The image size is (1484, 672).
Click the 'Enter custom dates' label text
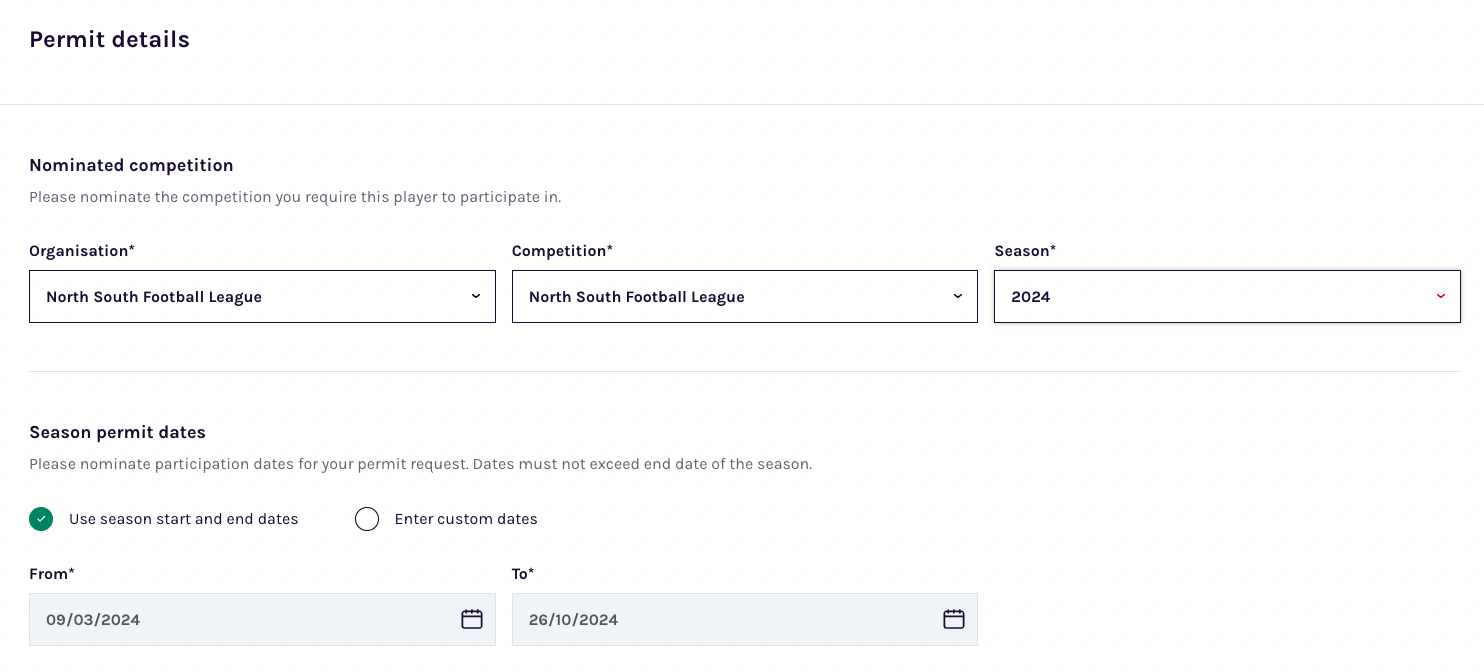pyautogui.click(x=466, y=519)
